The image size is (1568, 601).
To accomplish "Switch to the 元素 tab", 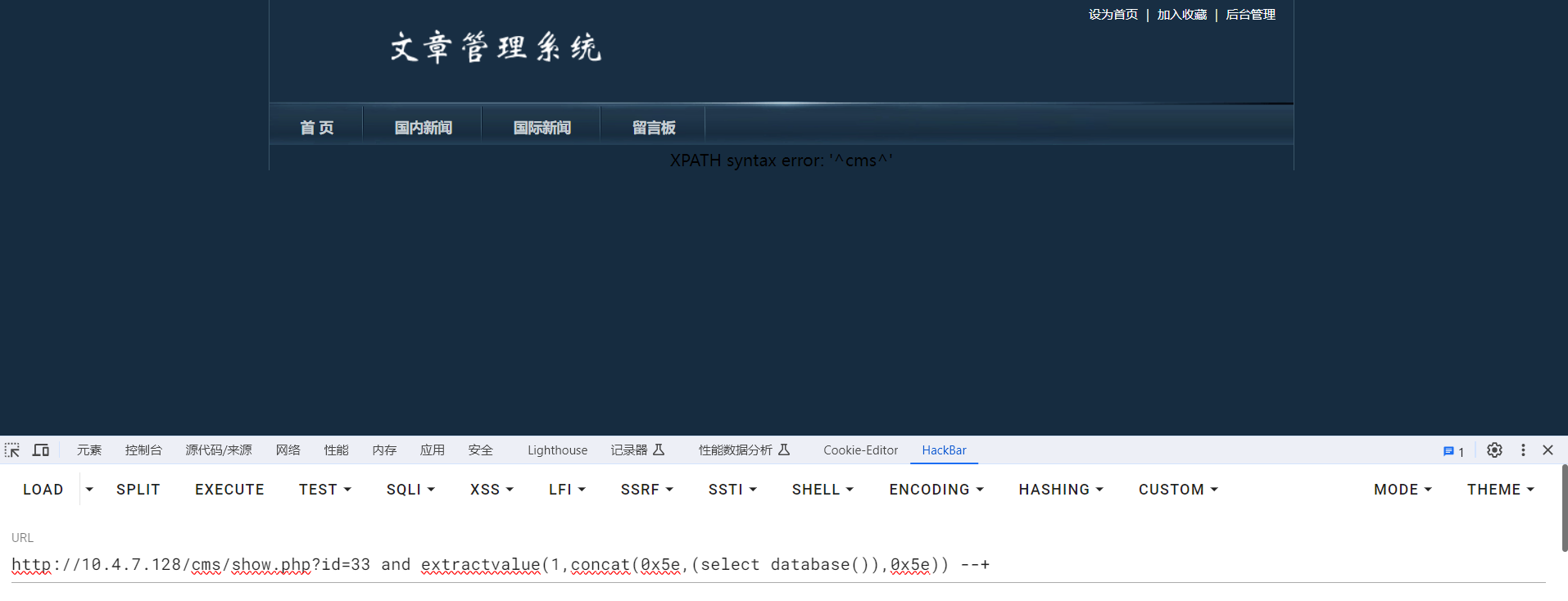I will (x=89, y=450).
